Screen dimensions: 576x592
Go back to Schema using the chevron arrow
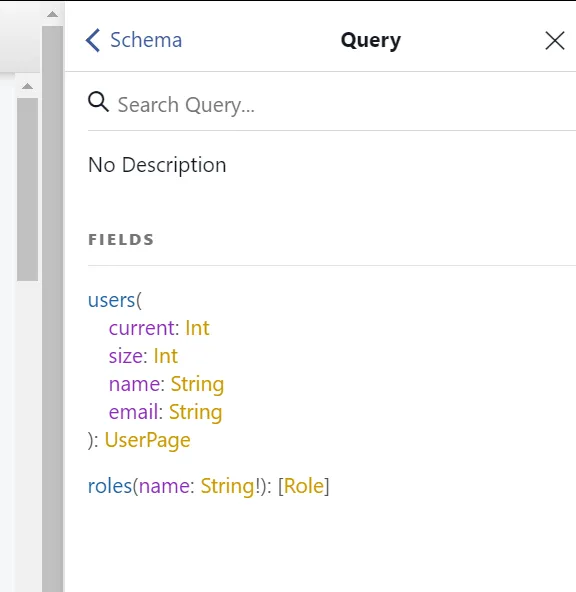click(93, 40)
